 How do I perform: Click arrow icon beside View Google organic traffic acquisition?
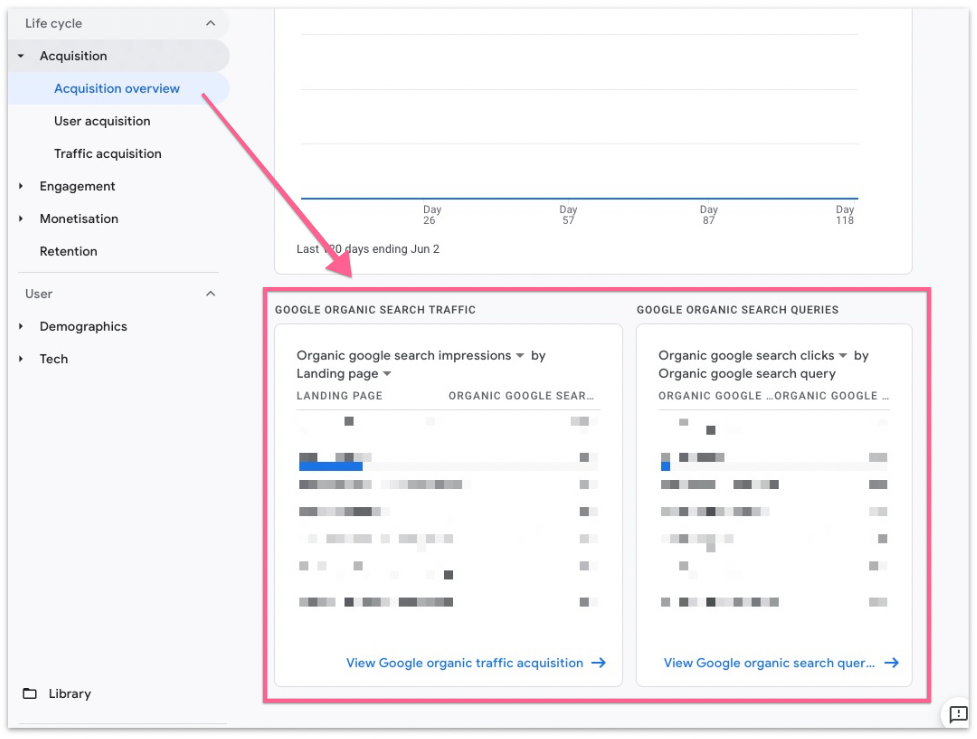[x=598, y=663]
